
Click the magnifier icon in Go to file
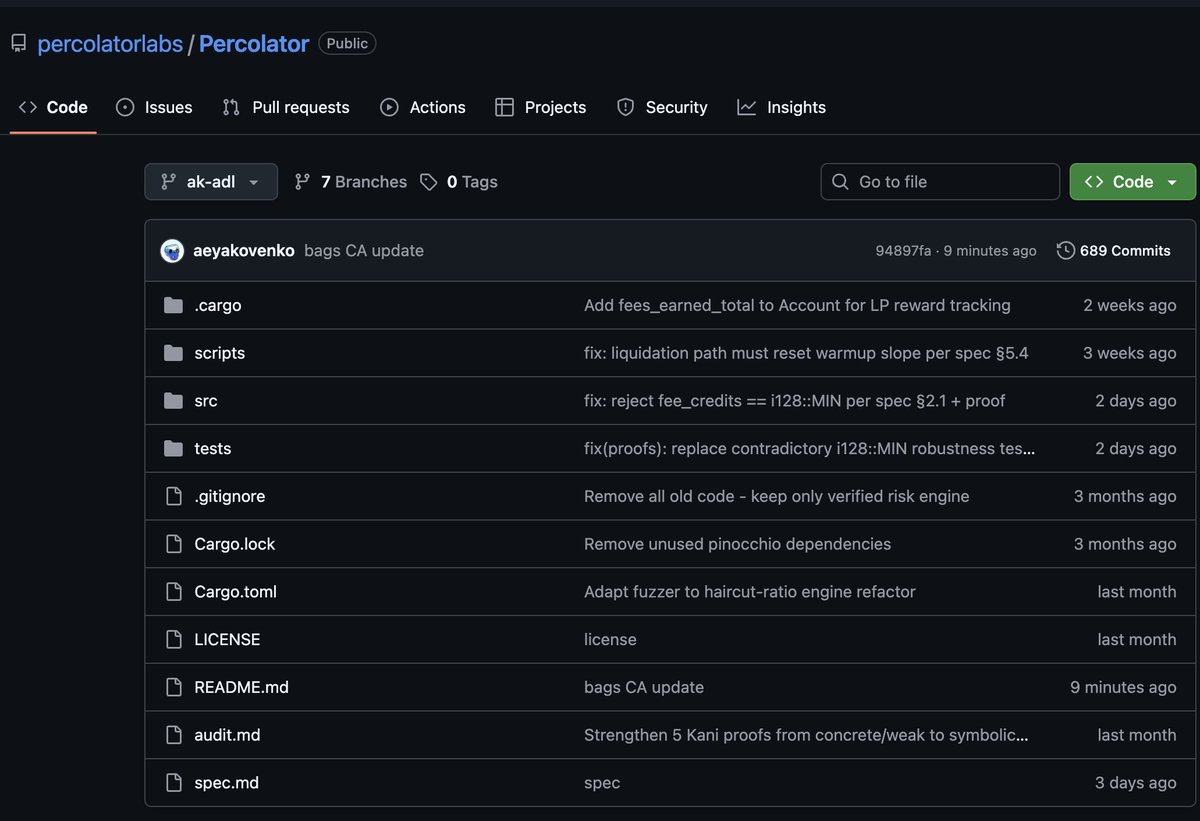(x=841, y=182)
